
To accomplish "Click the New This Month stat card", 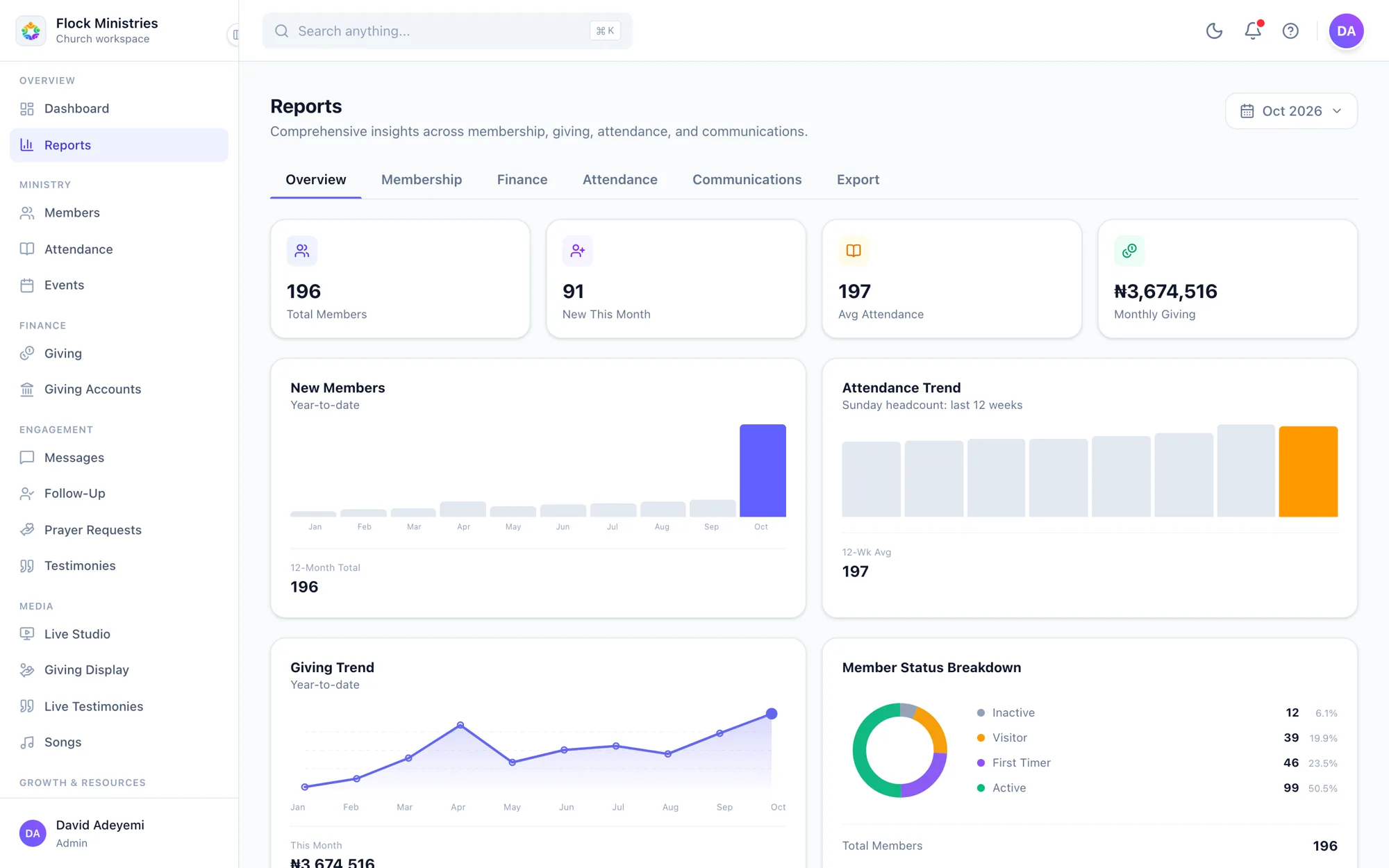I will tap(676, 279).
